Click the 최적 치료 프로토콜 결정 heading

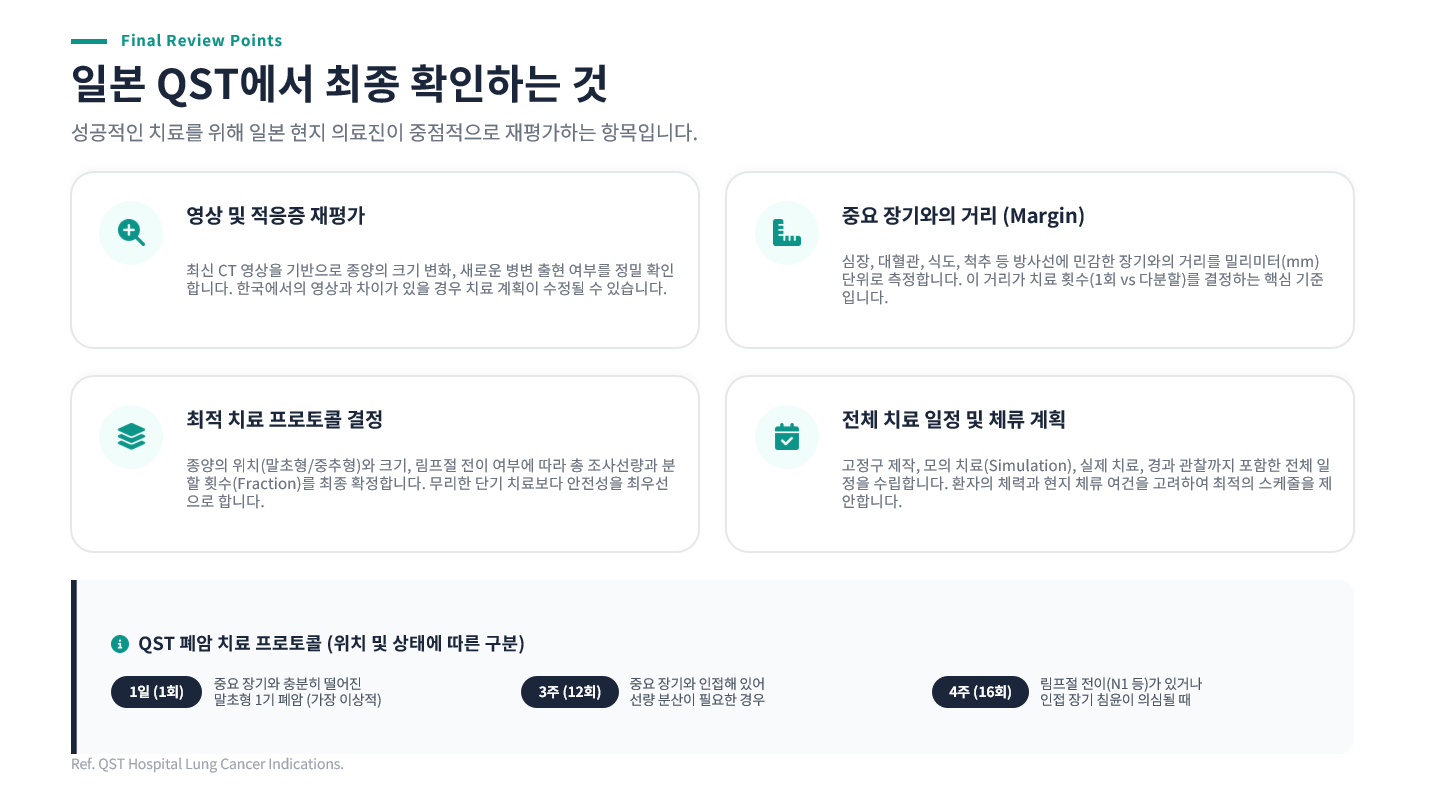285,419
